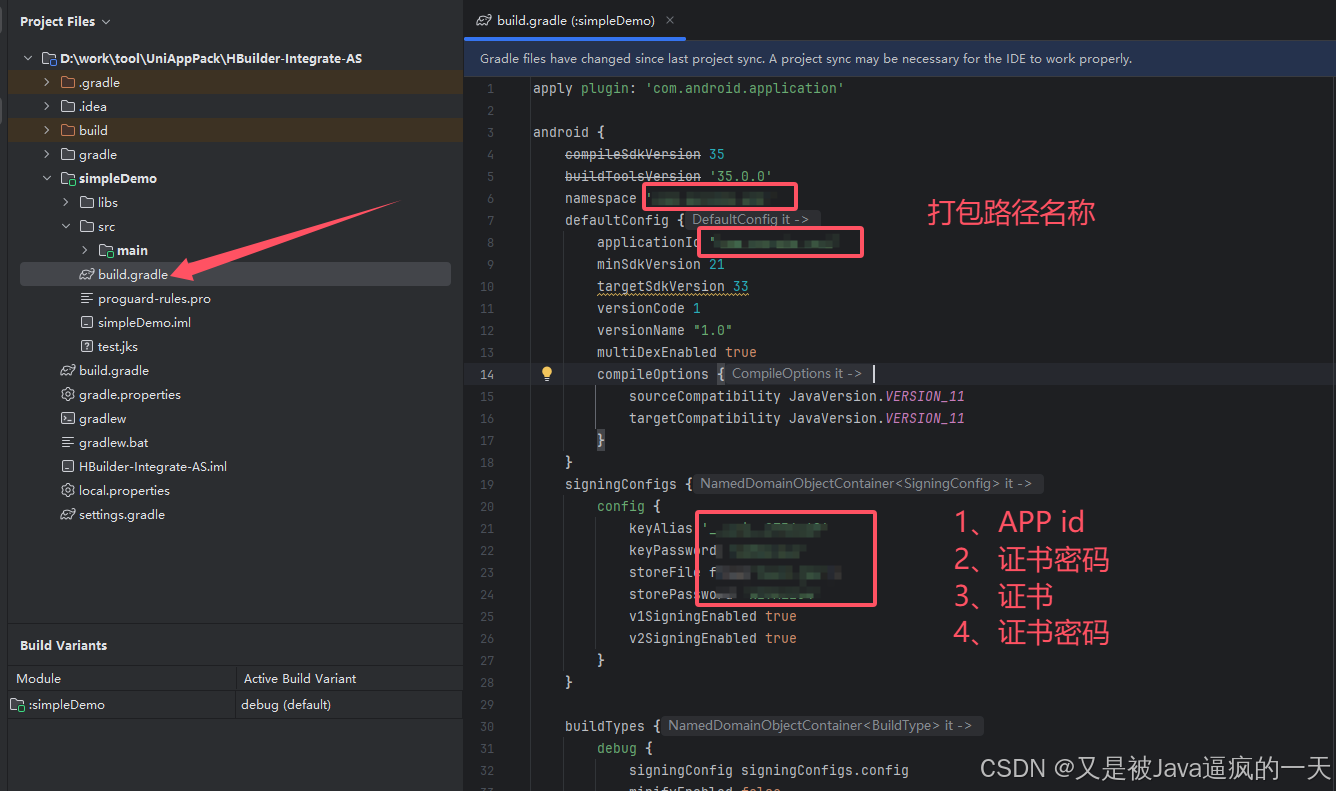Click the Gradle sync notification banner
The height and width of the screenshot is (791, 1336).
pos(900,59)
